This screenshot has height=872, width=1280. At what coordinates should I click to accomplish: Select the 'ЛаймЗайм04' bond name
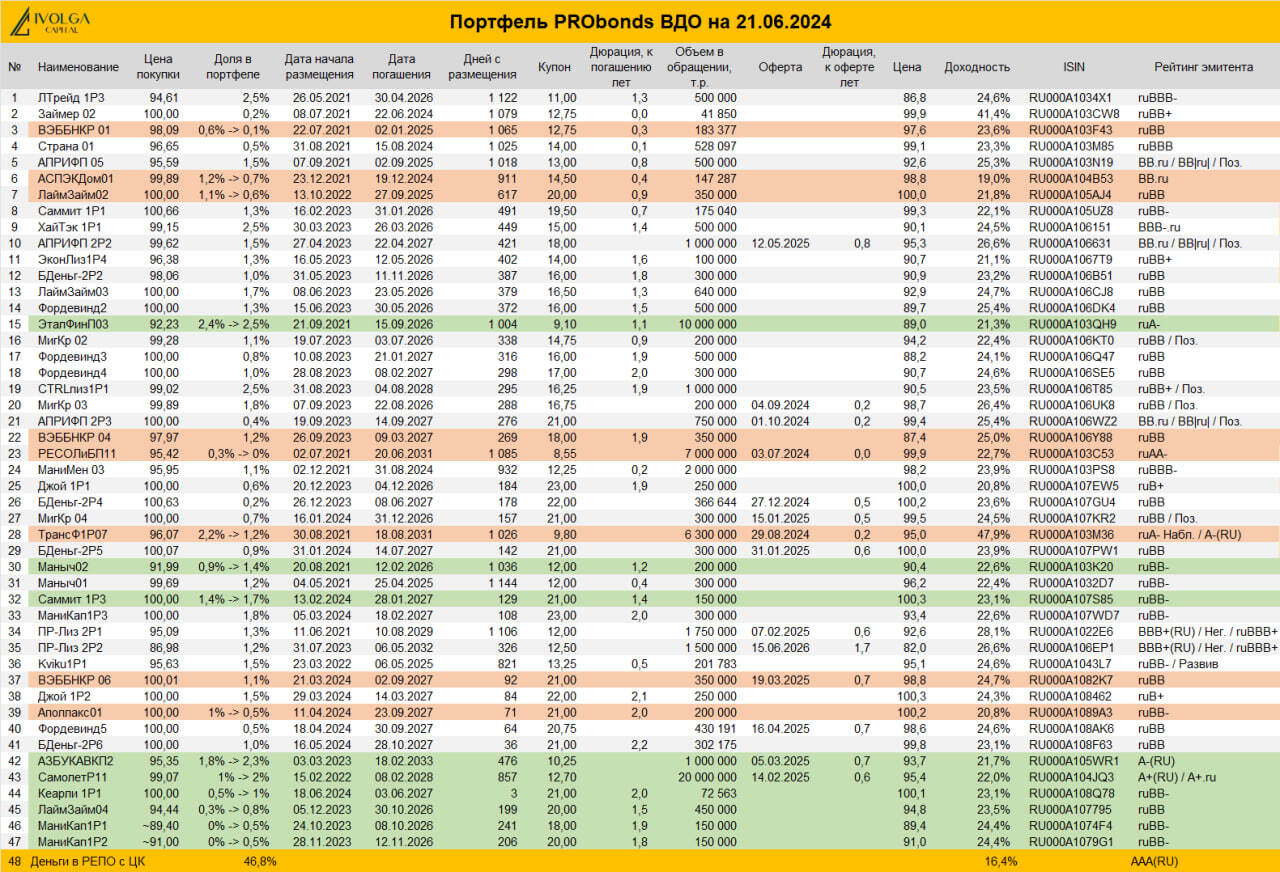[x=74, y=809]
